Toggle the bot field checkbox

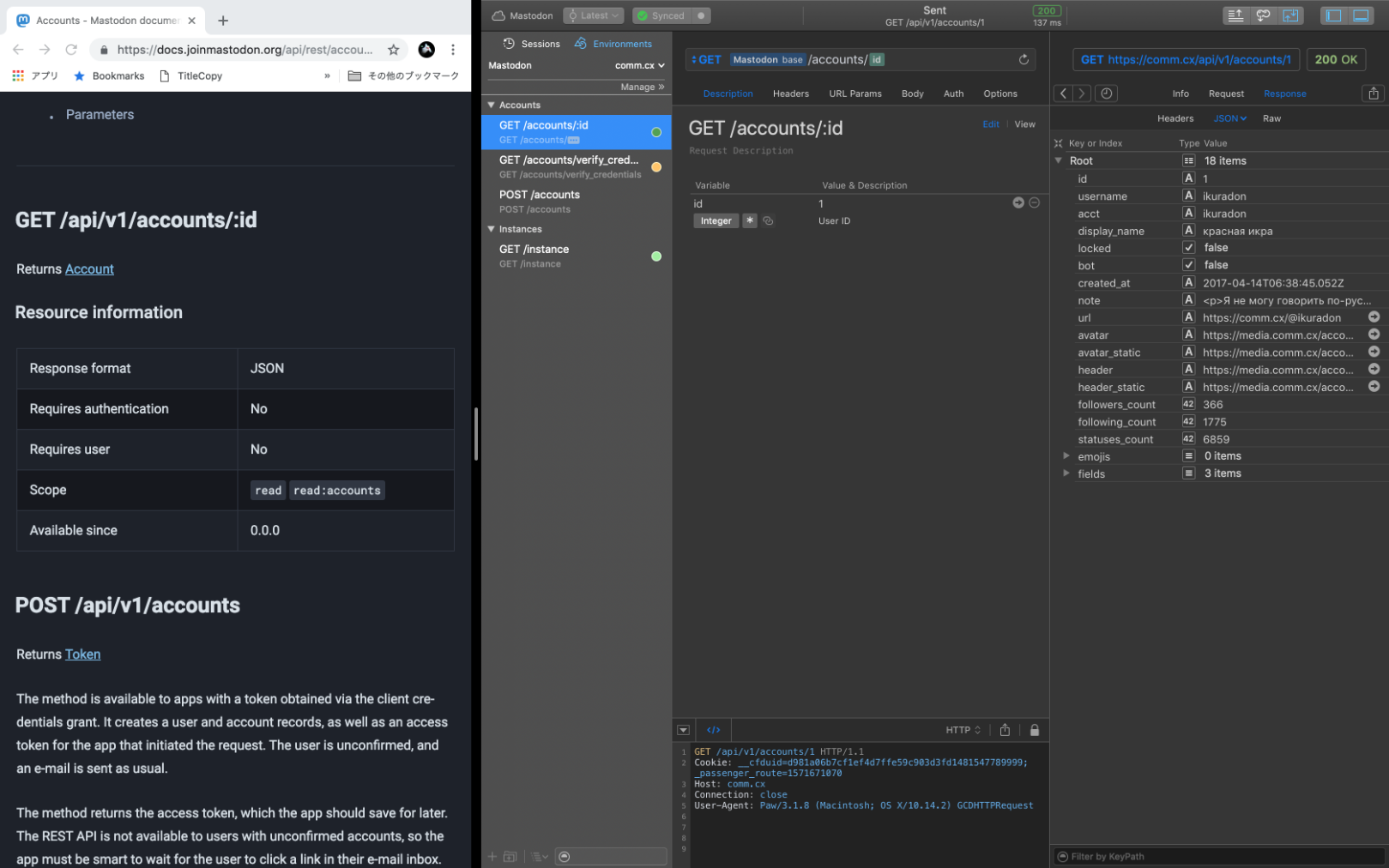click(x=1188, y=265)
